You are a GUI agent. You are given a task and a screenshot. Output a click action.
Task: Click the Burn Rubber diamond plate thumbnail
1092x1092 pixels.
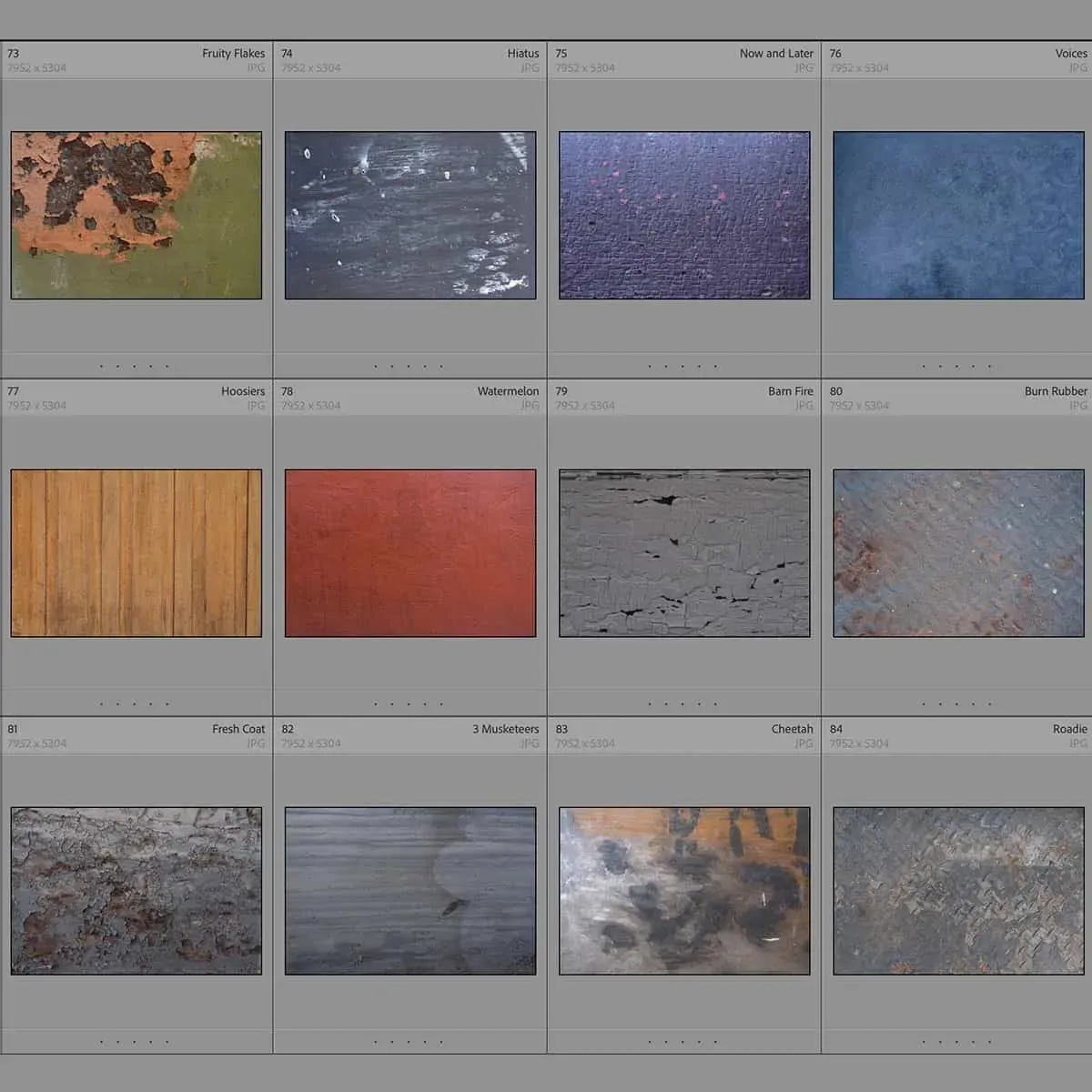pos(958,553)
